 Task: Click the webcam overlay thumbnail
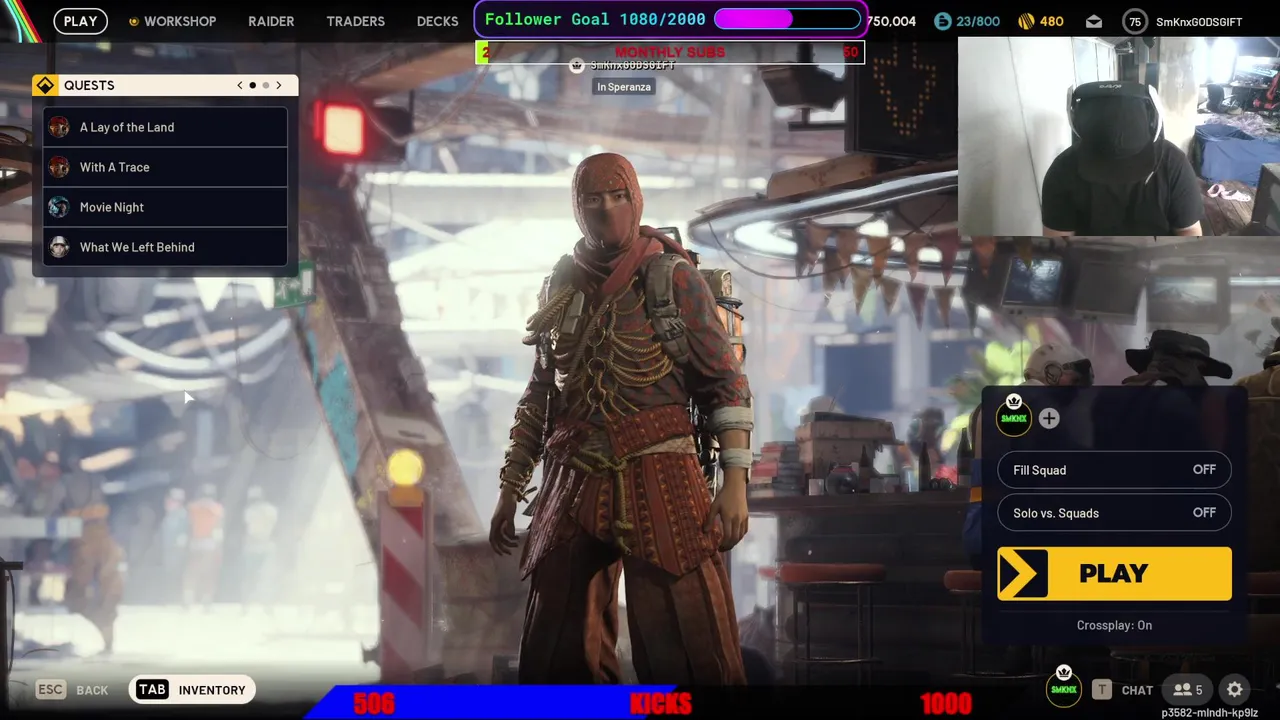click(x=1119, y=137)
